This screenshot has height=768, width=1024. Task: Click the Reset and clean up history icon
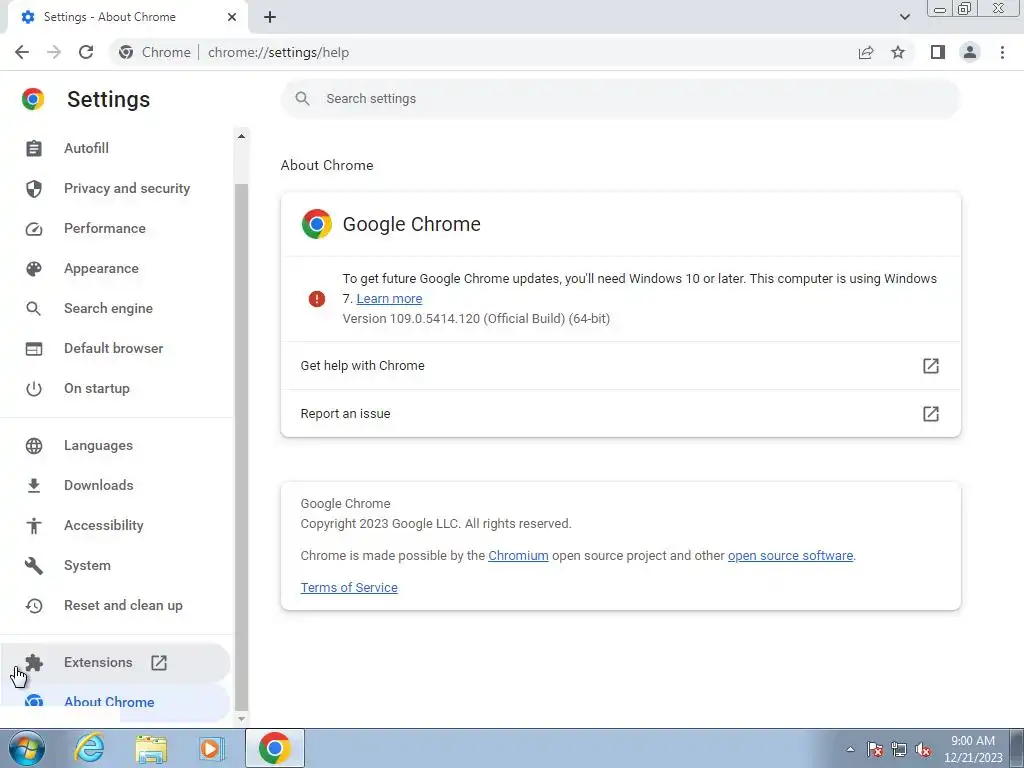pos(34,605)
